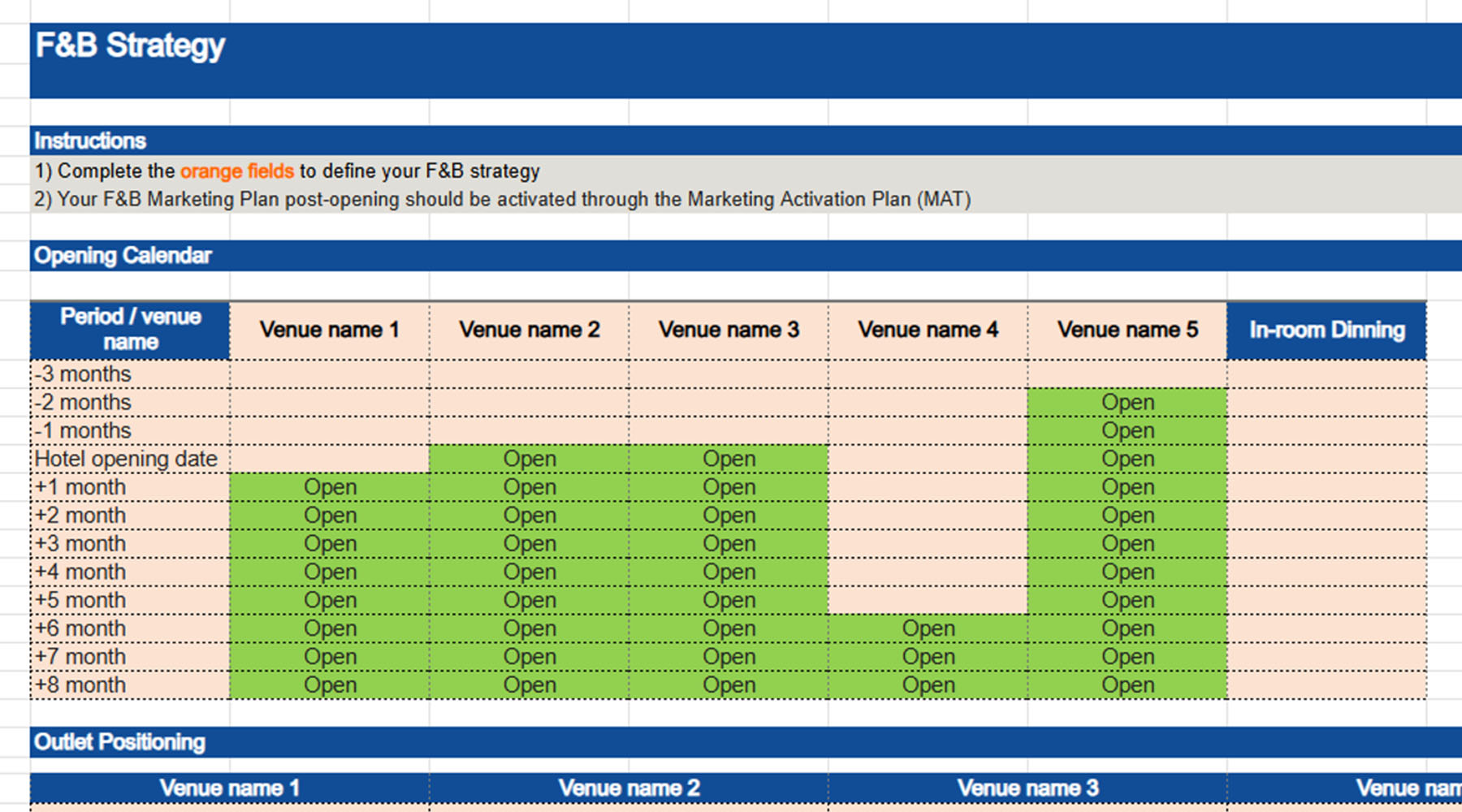The width and height of the screenshot is (1462, 812).
Task: Select Venue name 5 cell for -2 months
Action: click(x=1127, y=403)
